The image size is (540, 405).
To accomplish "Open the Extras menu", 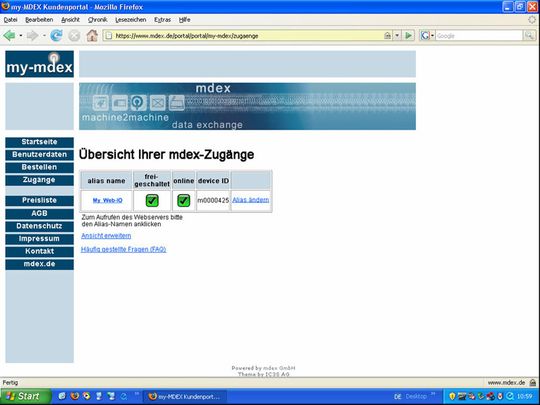I will click(163, 20).
